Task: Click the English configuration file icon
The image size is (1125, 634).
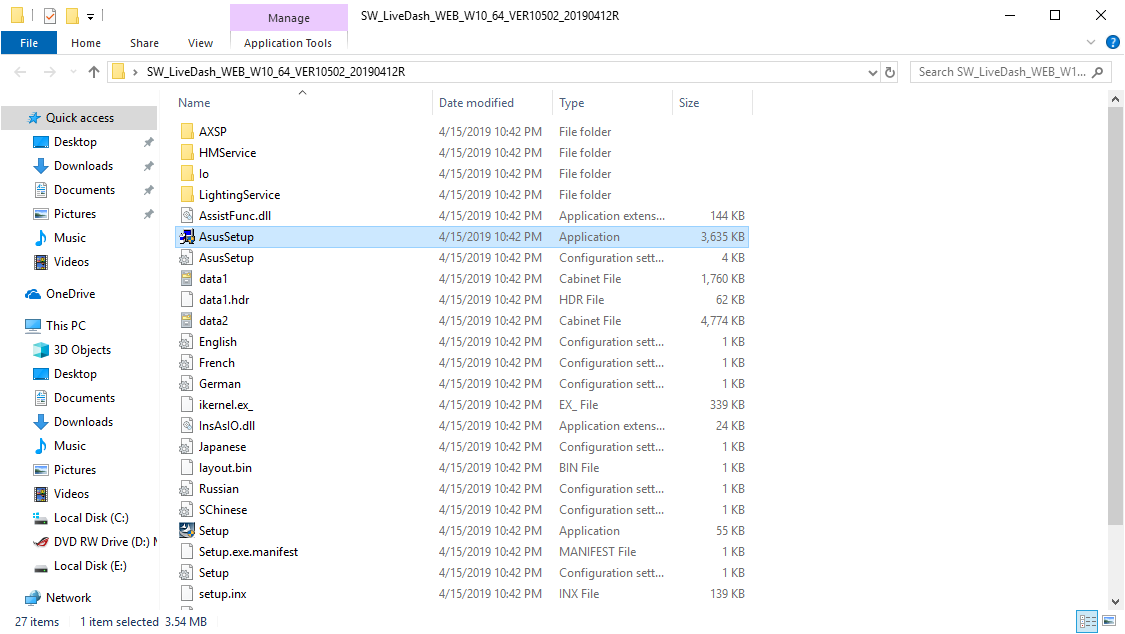Action: pos(187,342)
